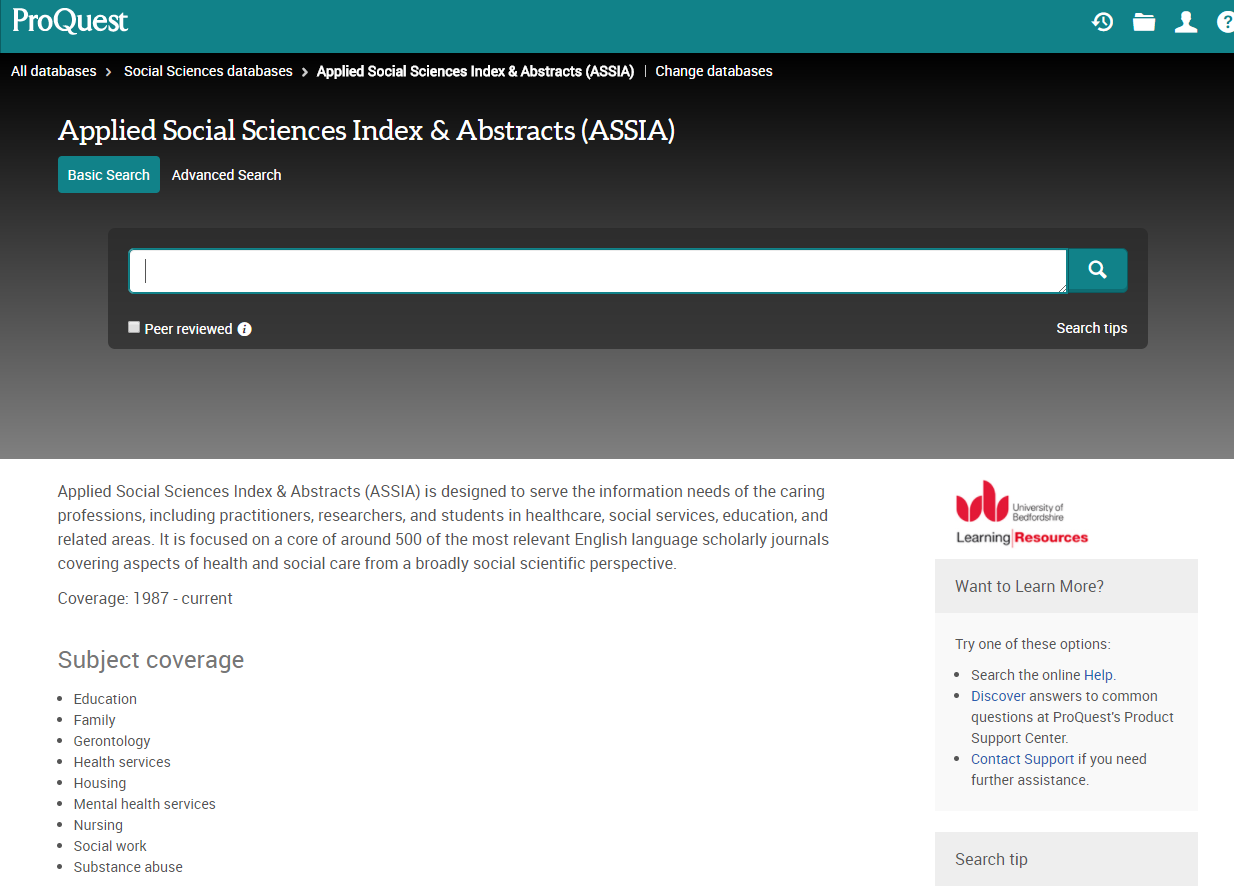Click the Peer reviewed info icon
1234x886 pixels.
[x=244, y=329]
